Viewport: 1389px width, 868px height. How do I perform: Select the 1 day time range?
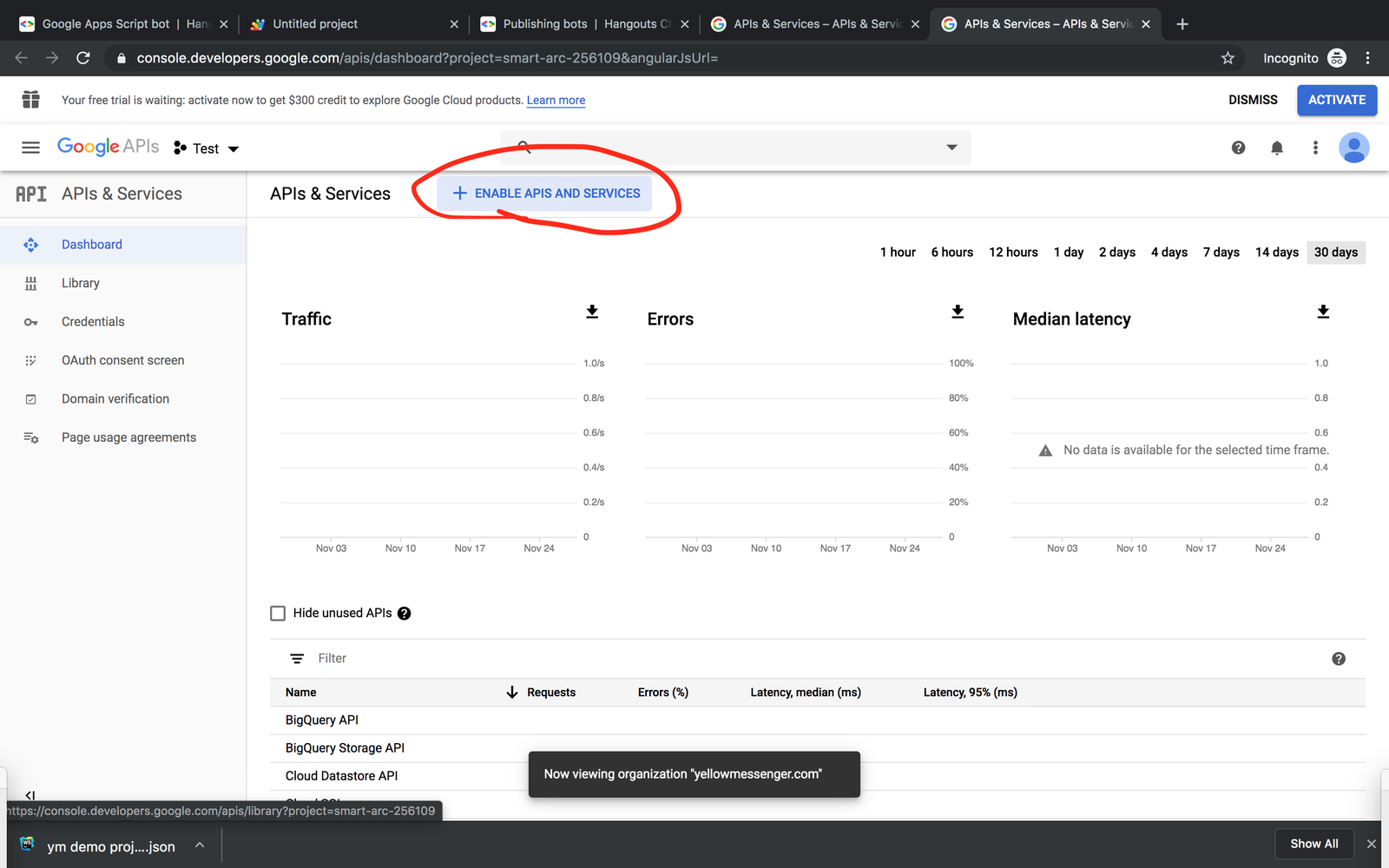1069,253
